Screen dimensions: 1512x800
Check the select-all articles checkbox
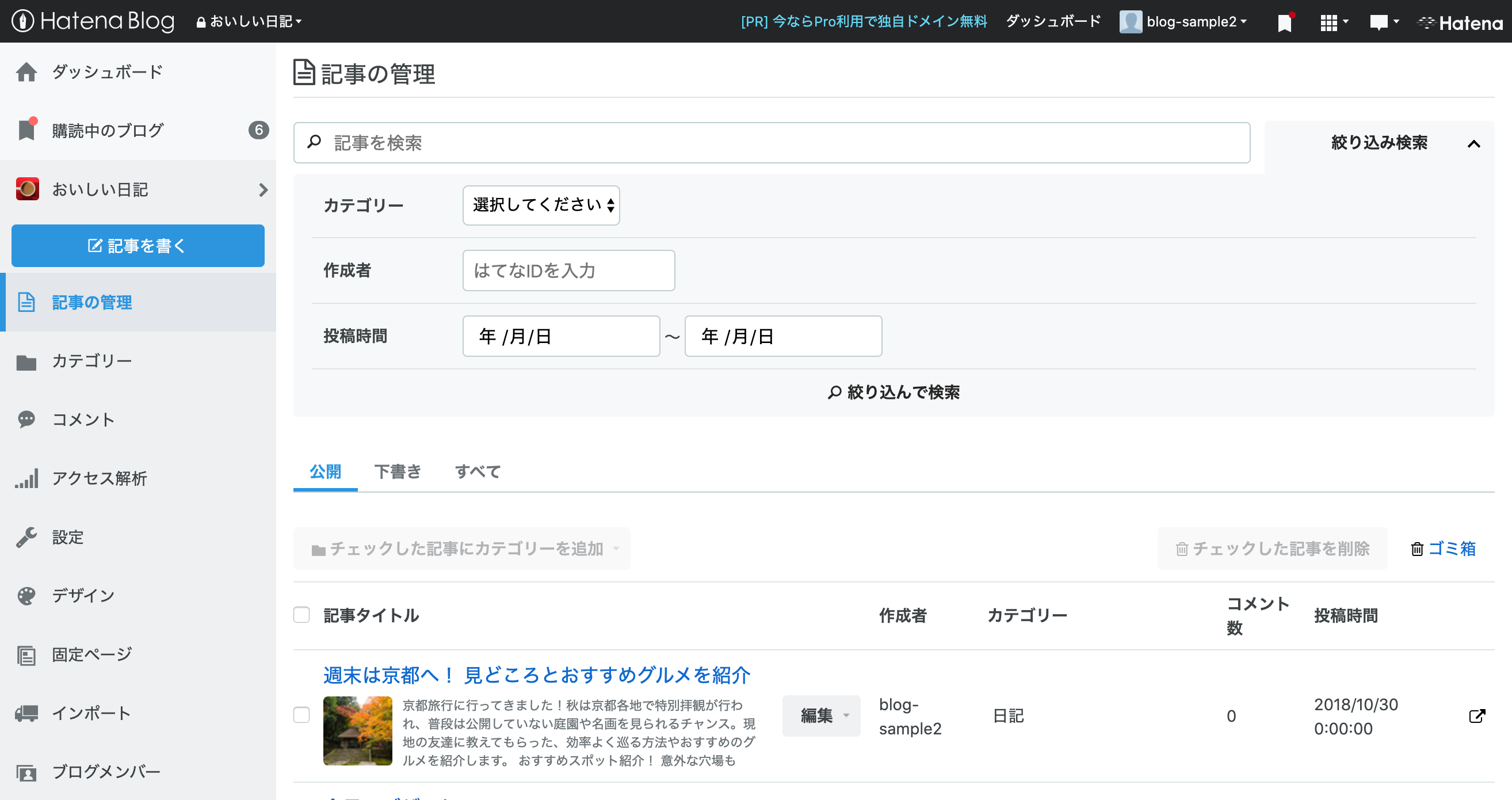coord(301,615)
